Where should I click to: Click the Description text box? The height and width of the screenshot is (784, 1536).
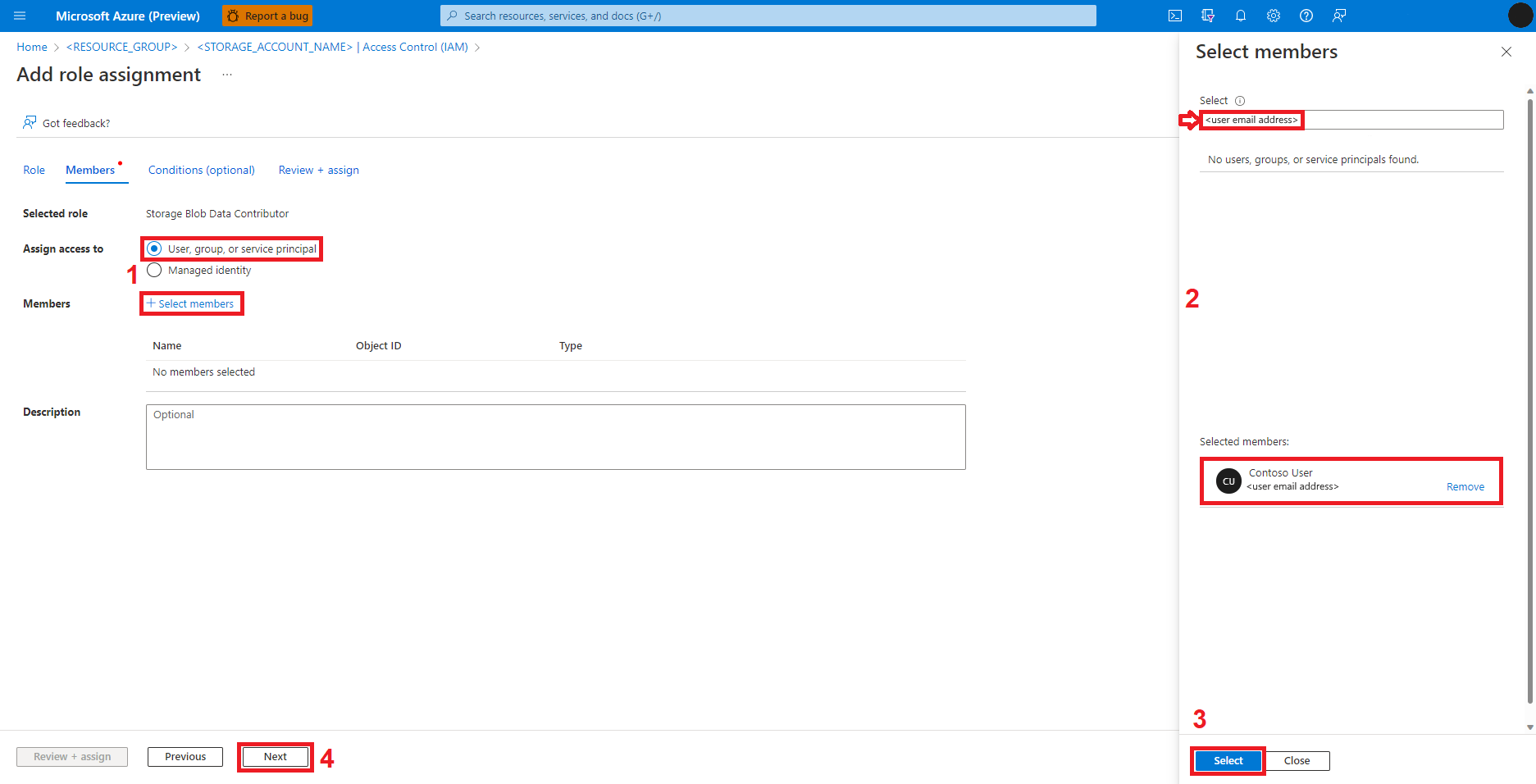(x=555, y=437)
